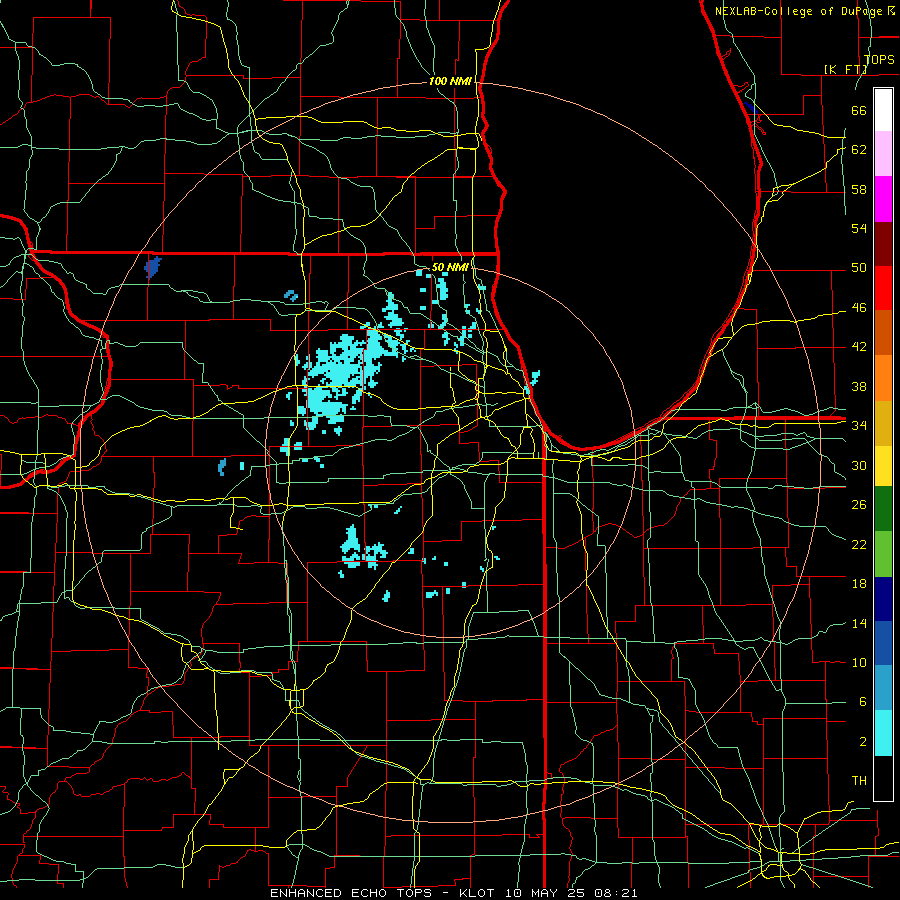Click the 6 legend value

862,702
